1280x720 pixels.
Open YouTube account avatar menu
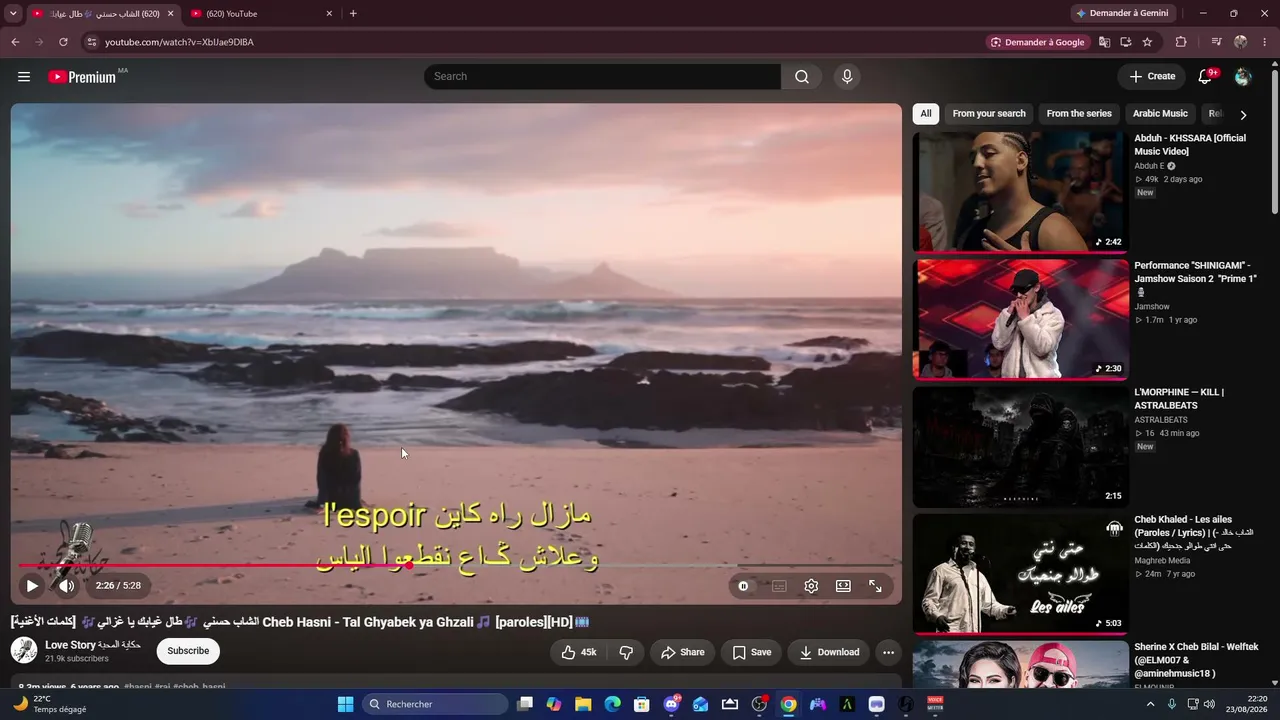[1243, 77]
